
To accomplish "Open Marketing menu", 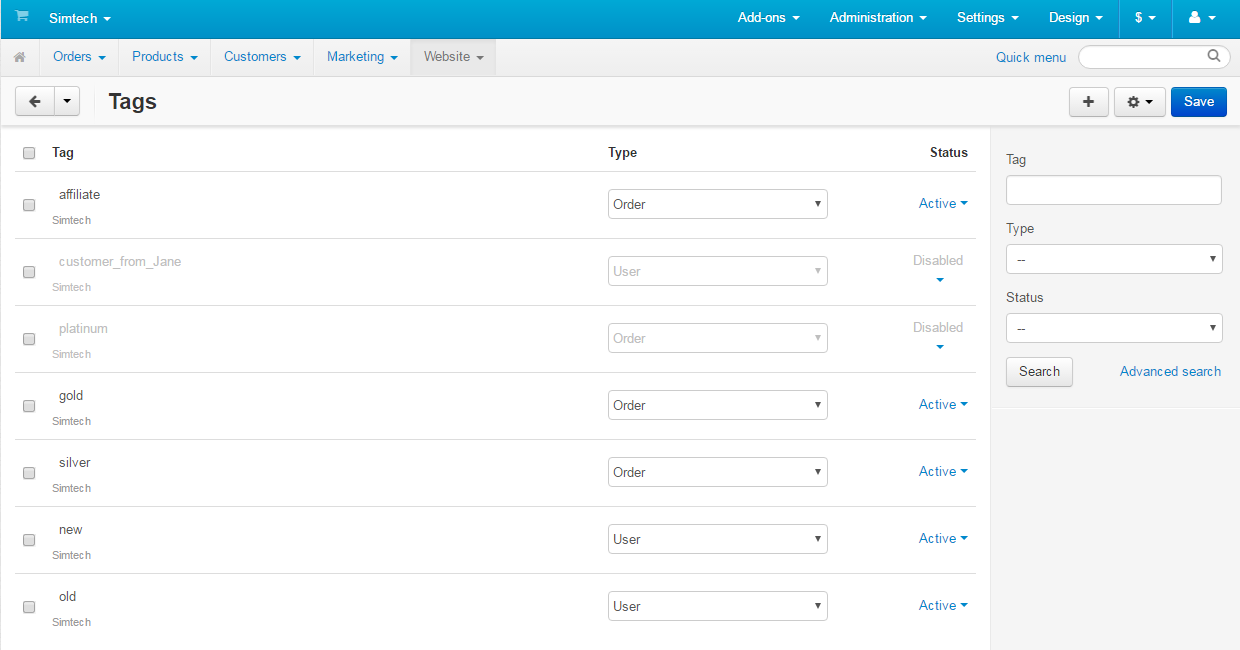I will click(x=362, y=57).
